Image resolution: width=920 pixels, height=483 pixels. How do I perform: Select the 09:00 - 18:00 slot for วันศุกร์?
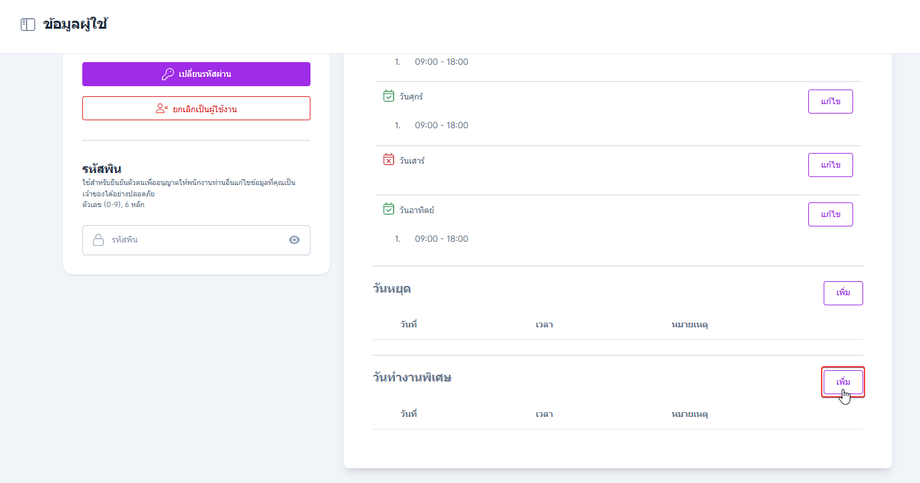[x=441, y=125]
